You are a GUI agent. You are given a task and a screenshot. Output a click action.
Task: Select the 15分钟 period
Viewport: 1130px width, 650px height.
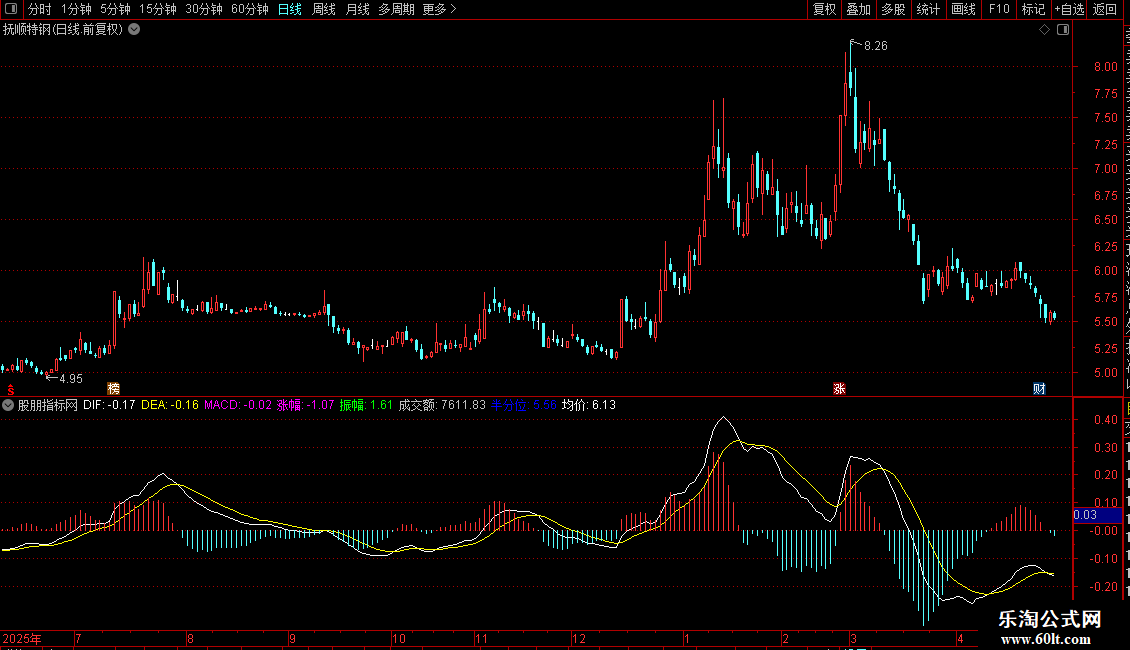158,9
